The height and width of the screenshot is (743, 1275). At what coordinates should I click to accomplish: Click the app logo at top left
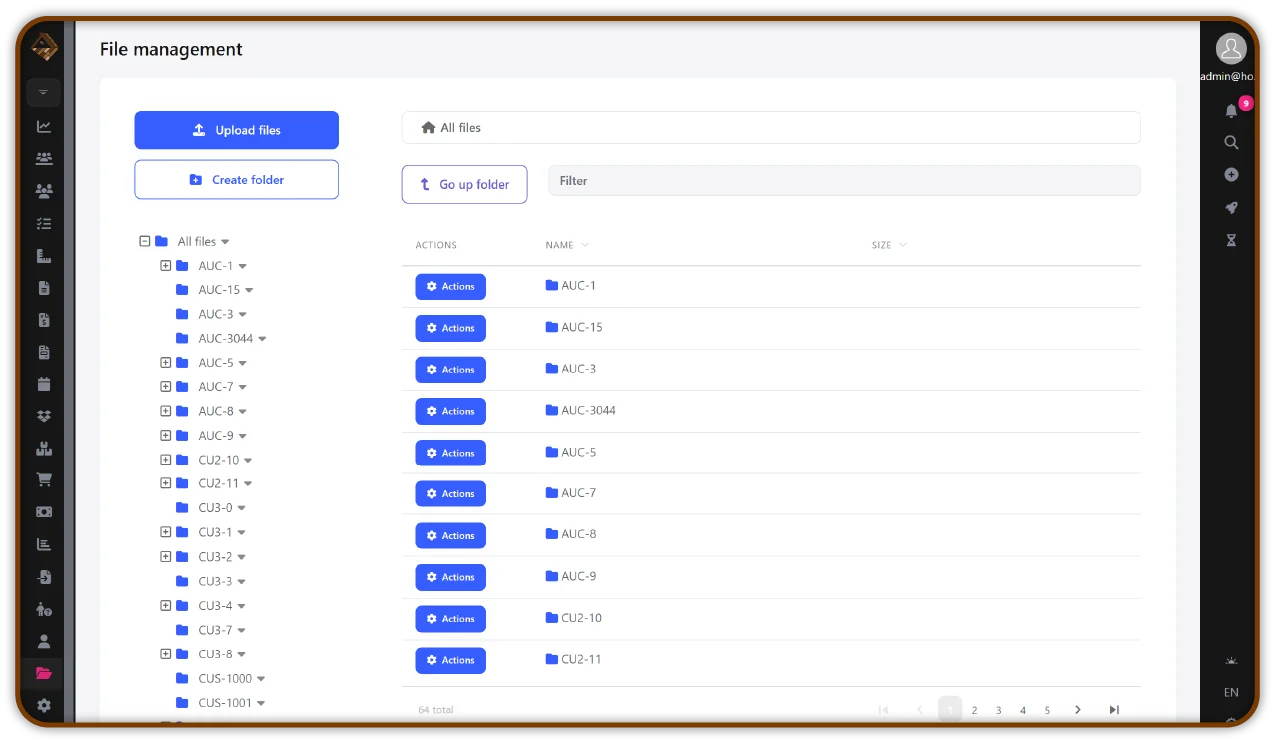coord(44,46)
